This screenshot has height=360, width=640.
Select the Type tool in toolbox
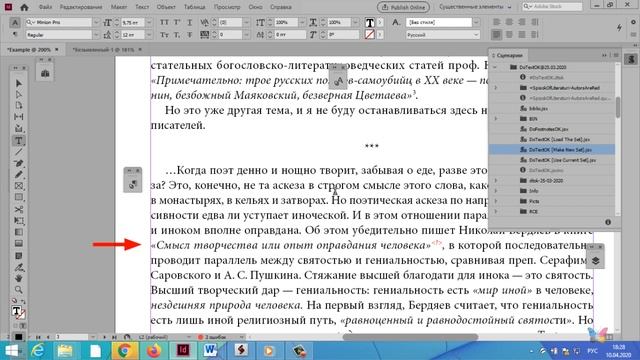pos(19,141)
